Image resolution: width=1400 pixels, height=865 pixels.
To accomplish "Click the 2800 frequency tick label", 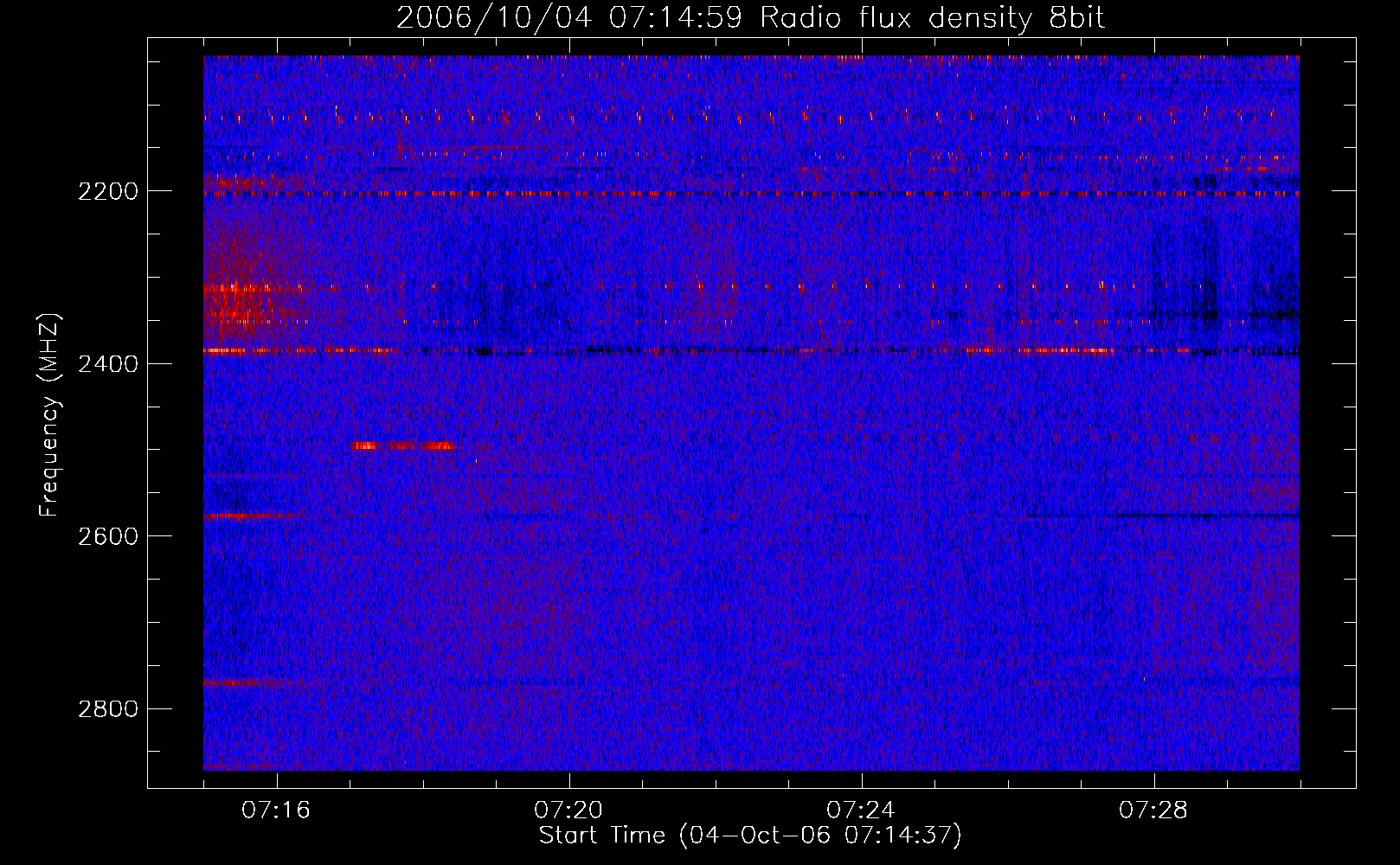I will [107, 709].
